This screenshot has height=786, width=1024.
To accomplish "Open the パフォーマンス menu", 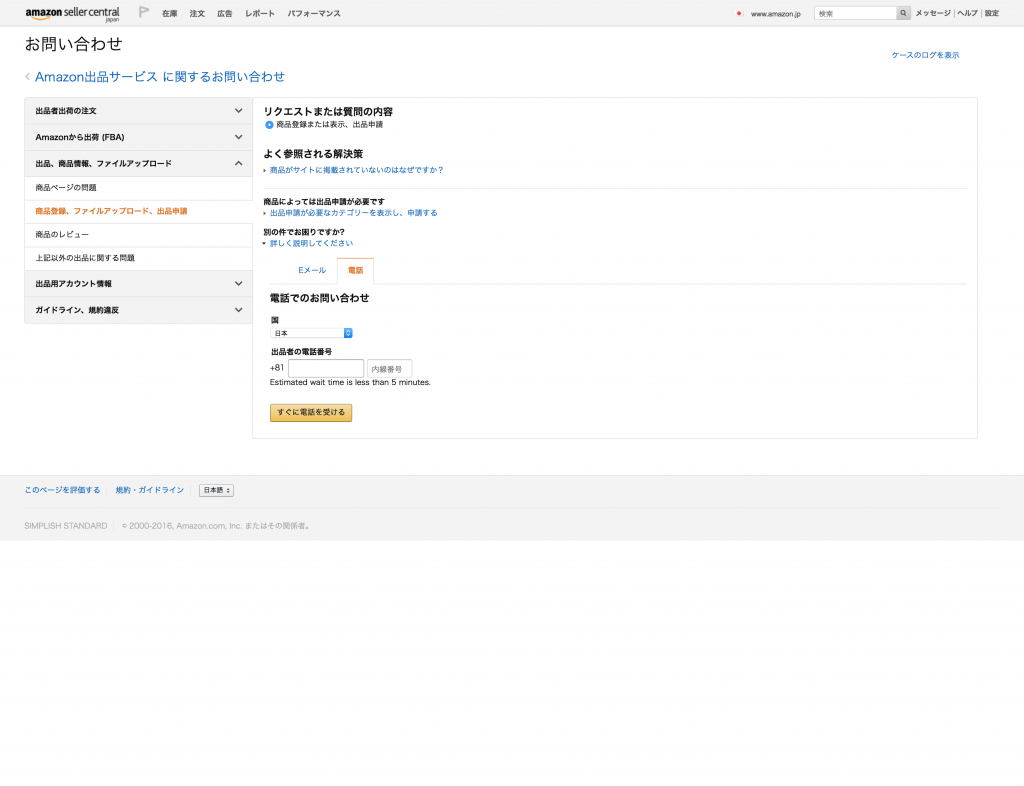I will (314, 14).
